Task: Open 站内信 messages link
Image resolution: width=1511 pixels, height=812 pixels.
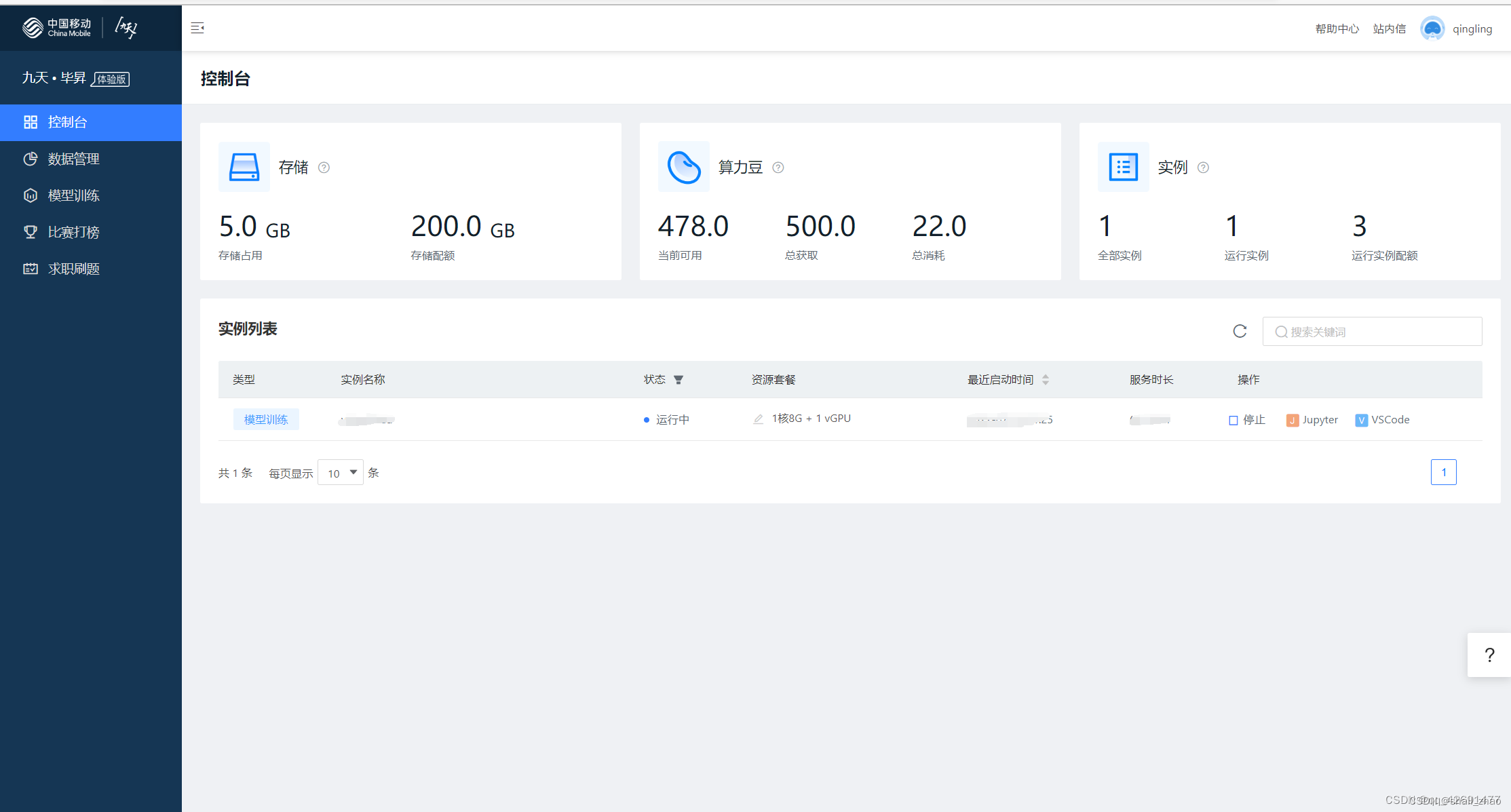Action: (x=1389, y=28)
